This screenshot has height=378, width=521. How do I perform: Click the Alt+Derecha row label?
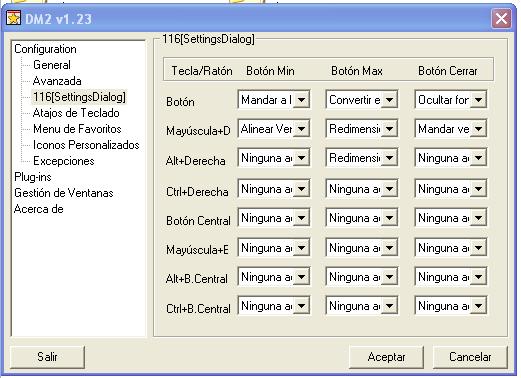(x=196, y=161)
